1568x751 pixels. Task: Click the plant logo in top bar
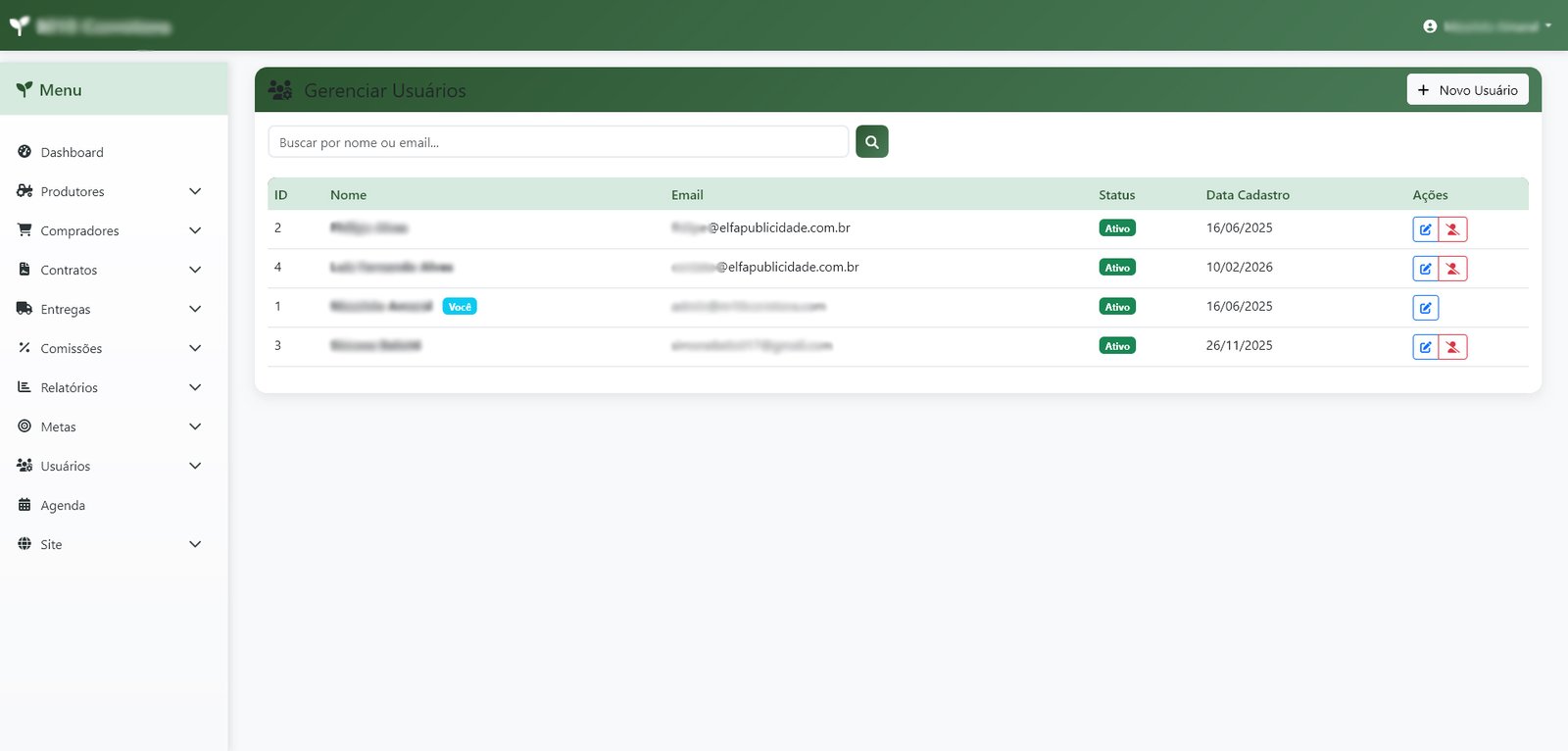20,25
